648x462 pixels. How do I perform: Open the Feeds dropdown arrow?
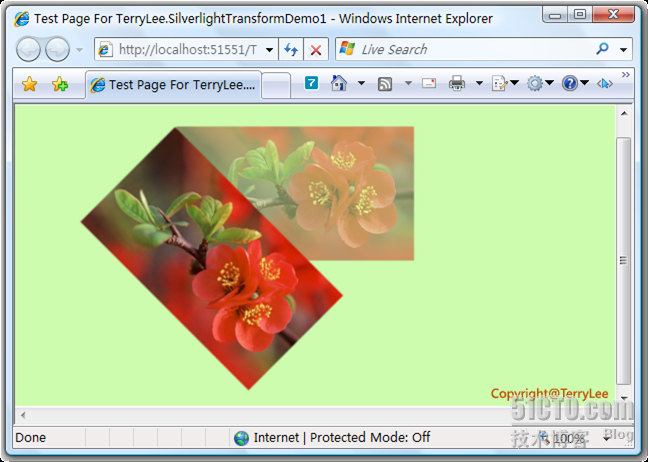tap(408, 83)
